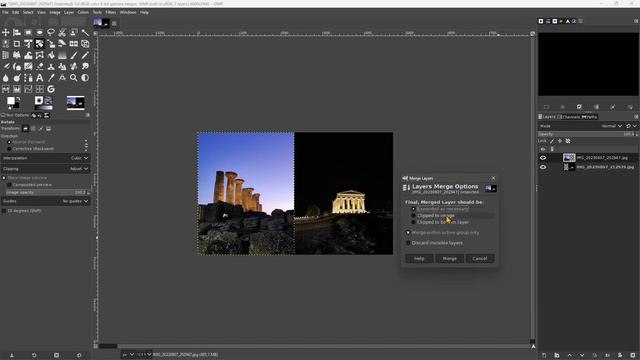Swap foreground and background colors
The image size is (640, 360).
(x=18, y=99)
